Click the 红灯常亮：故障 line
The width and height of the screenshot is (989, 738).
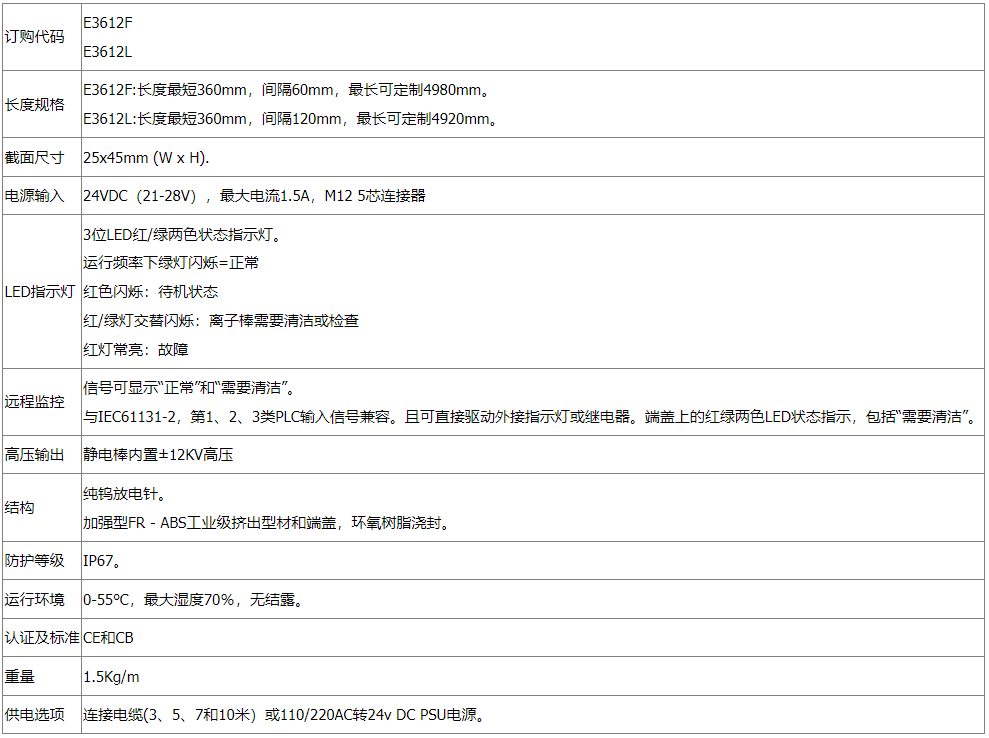point(135,350)
